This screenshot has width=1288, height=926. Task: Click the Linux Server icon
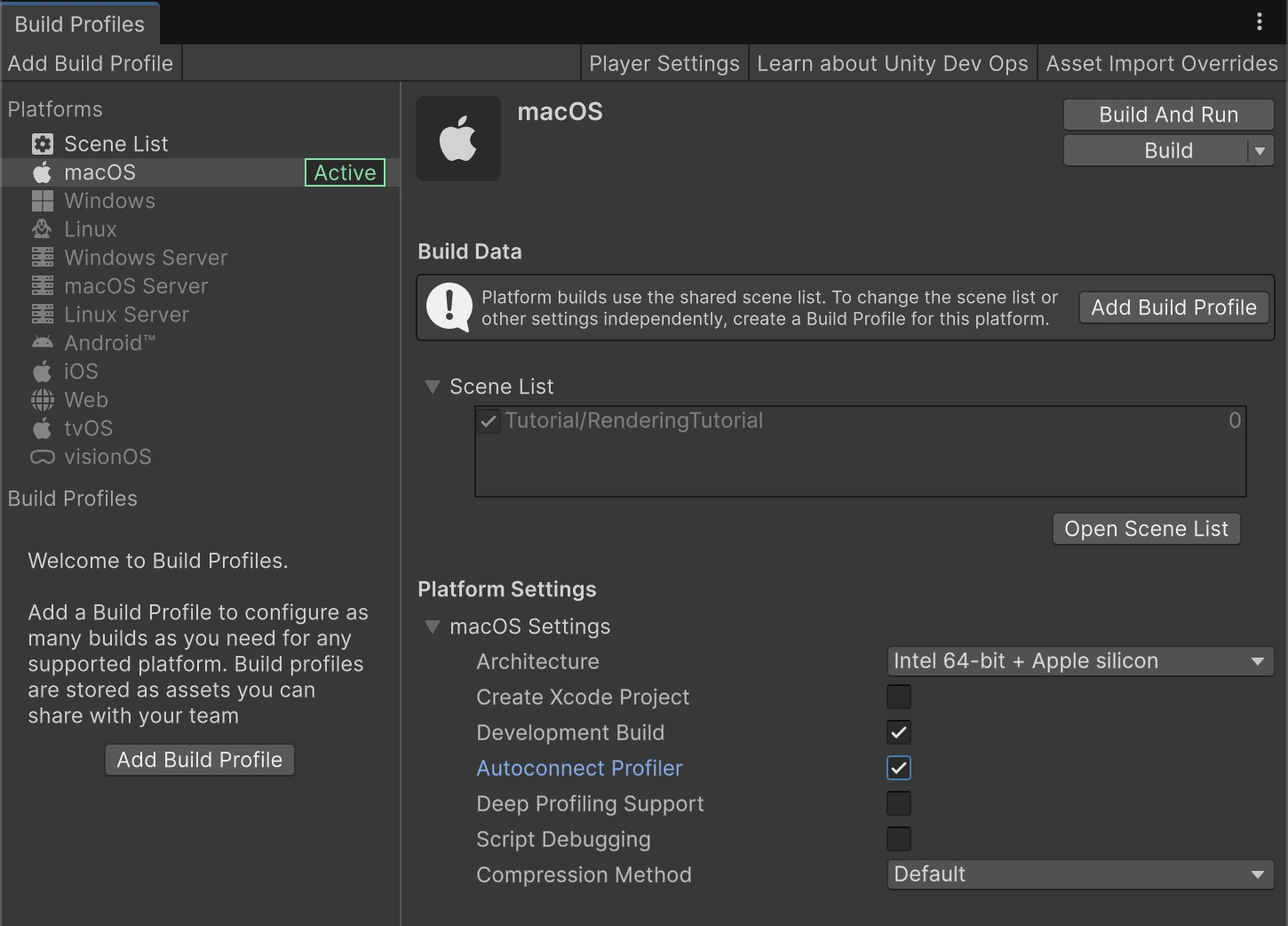point(43,315)
